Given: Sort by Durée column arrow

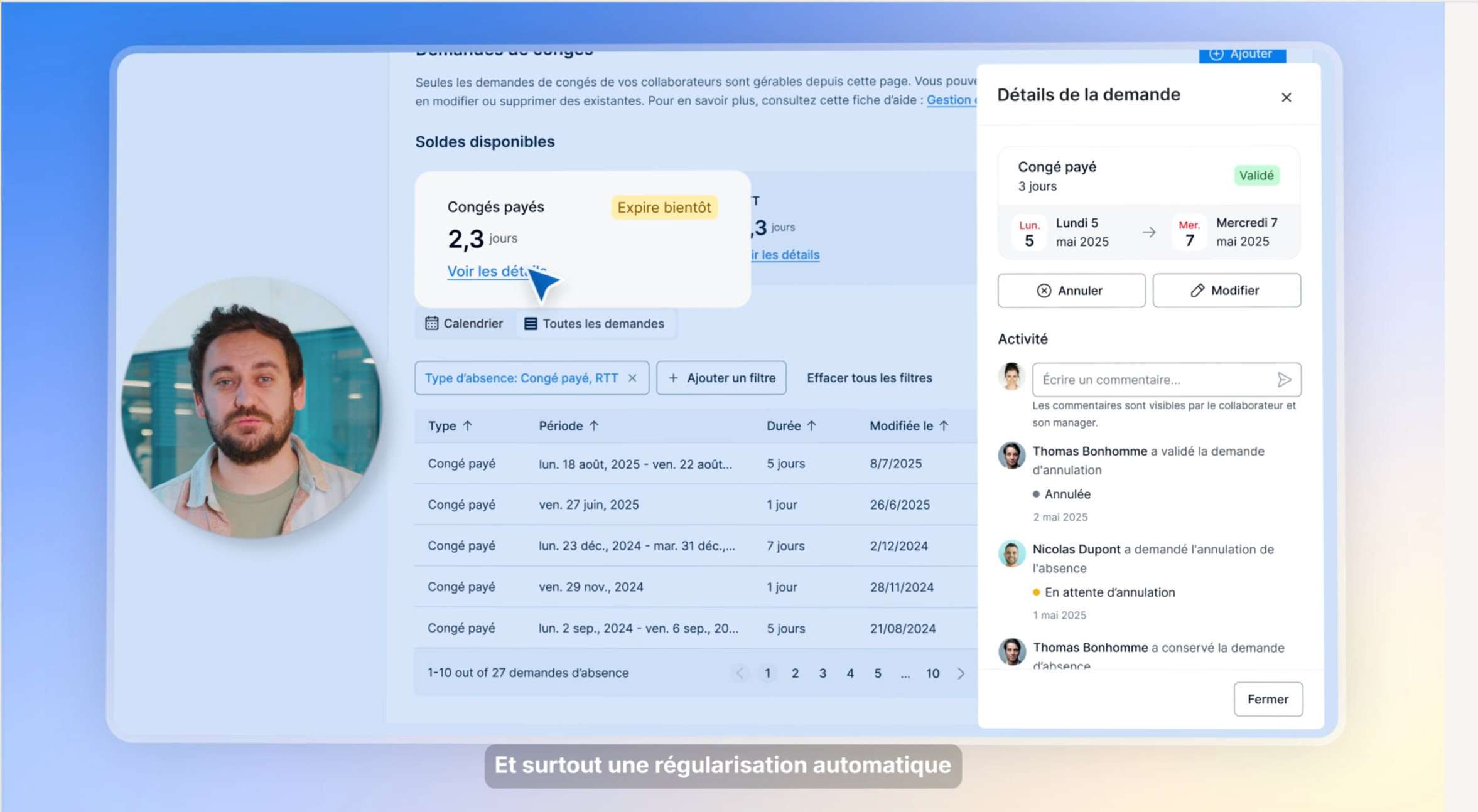Looking at the screenshot, I should (x=811, y=425).
